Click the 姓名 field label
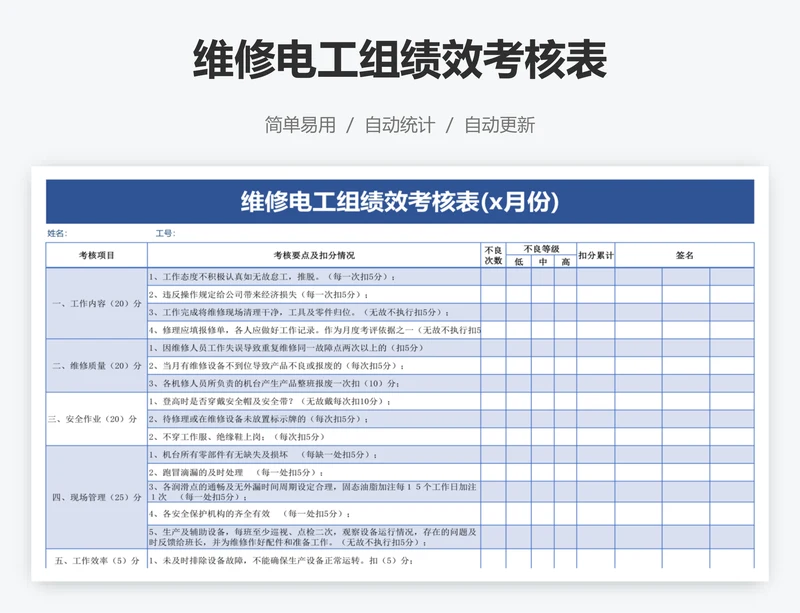The height and width of the screenshot is (613, 800). (57, 233)
